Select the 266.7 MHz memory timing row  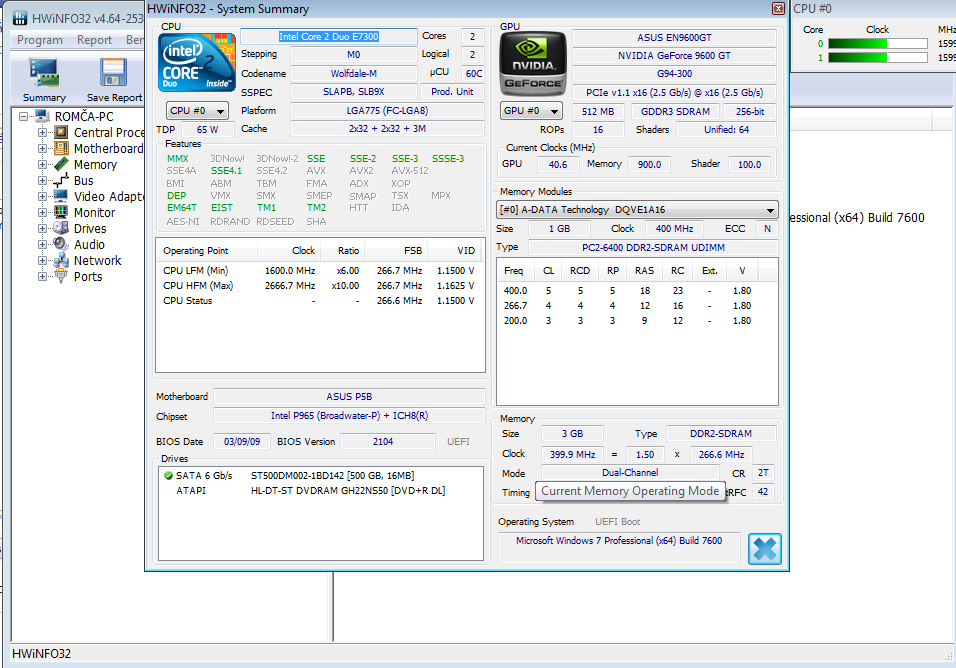[637, 305]
